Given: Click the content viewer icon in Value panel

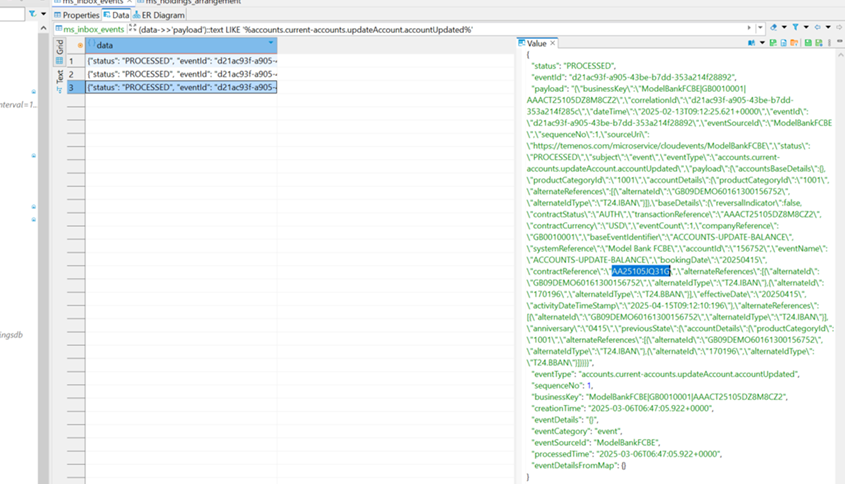Looking at the screenshot, I should (x=752, y=44).
